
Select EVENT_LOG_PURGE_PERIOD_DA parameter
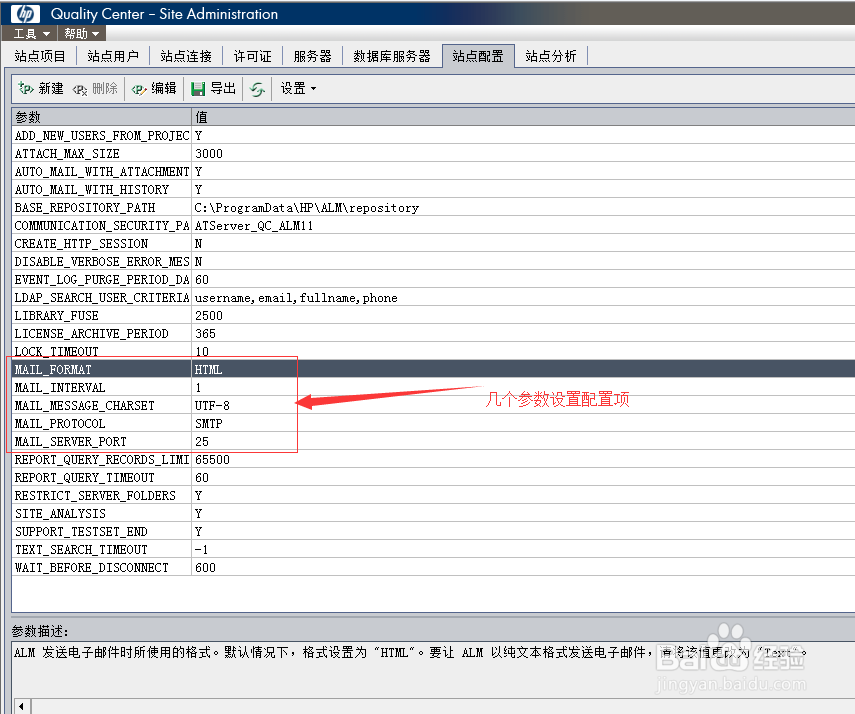click(101, 279)
